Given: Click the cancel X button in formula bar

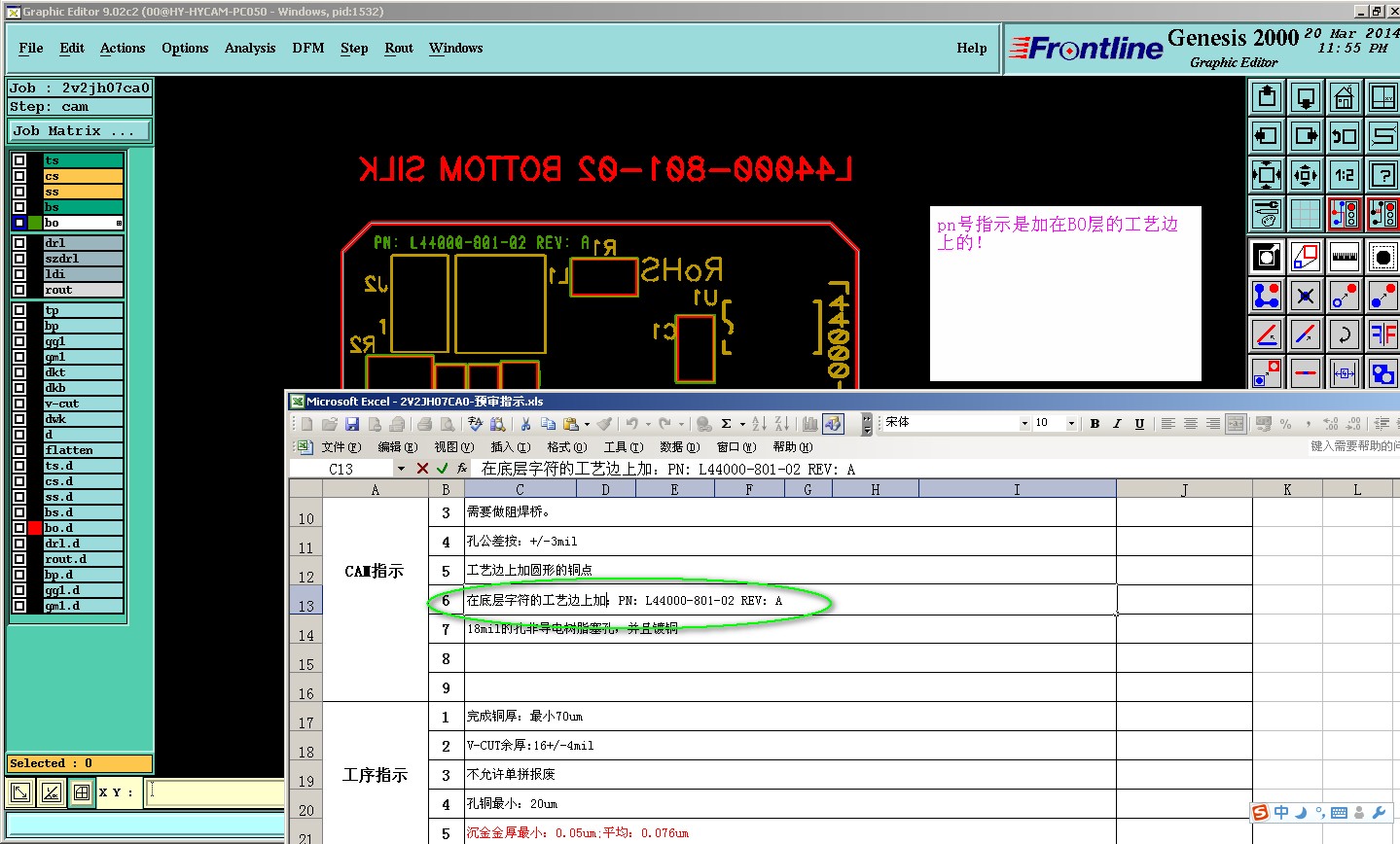Looking at the screenshot, I should click(422, 469).
